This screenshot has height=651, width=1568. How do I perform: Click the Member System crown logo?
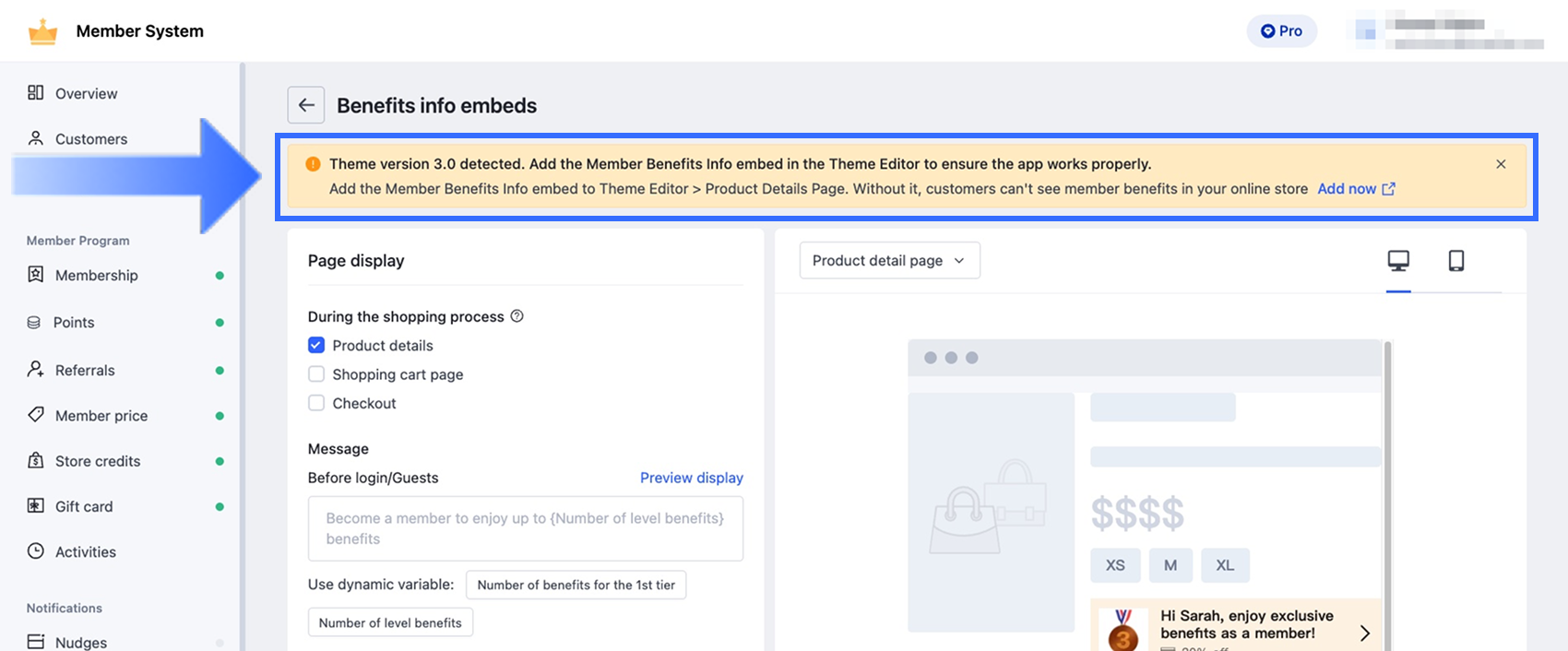point(43,31)
